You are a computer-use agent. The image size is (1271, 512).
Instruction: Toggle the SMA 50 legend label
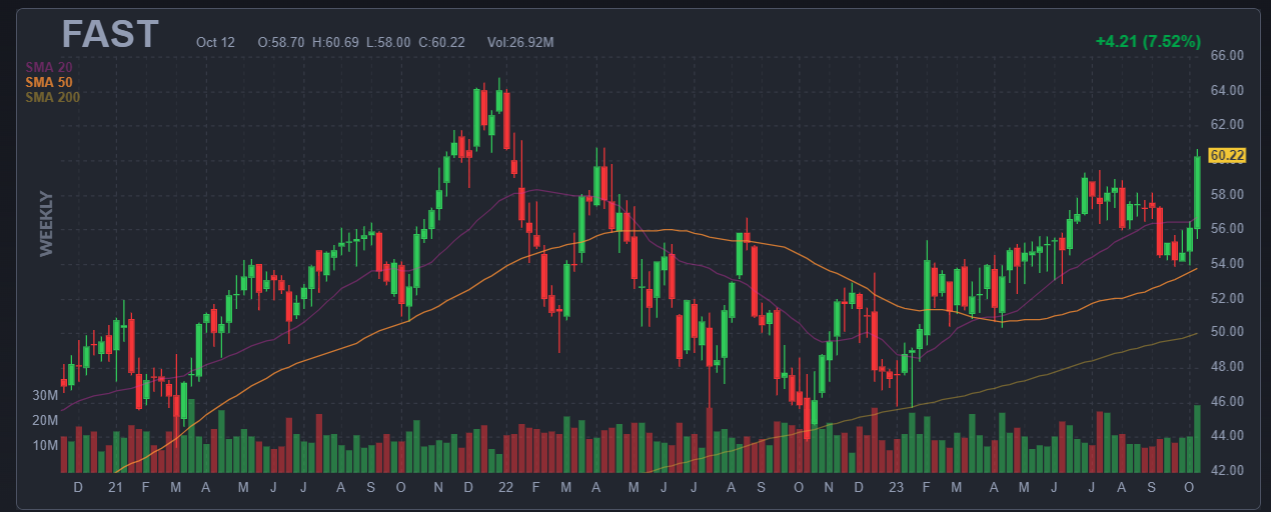click(48, 82)
